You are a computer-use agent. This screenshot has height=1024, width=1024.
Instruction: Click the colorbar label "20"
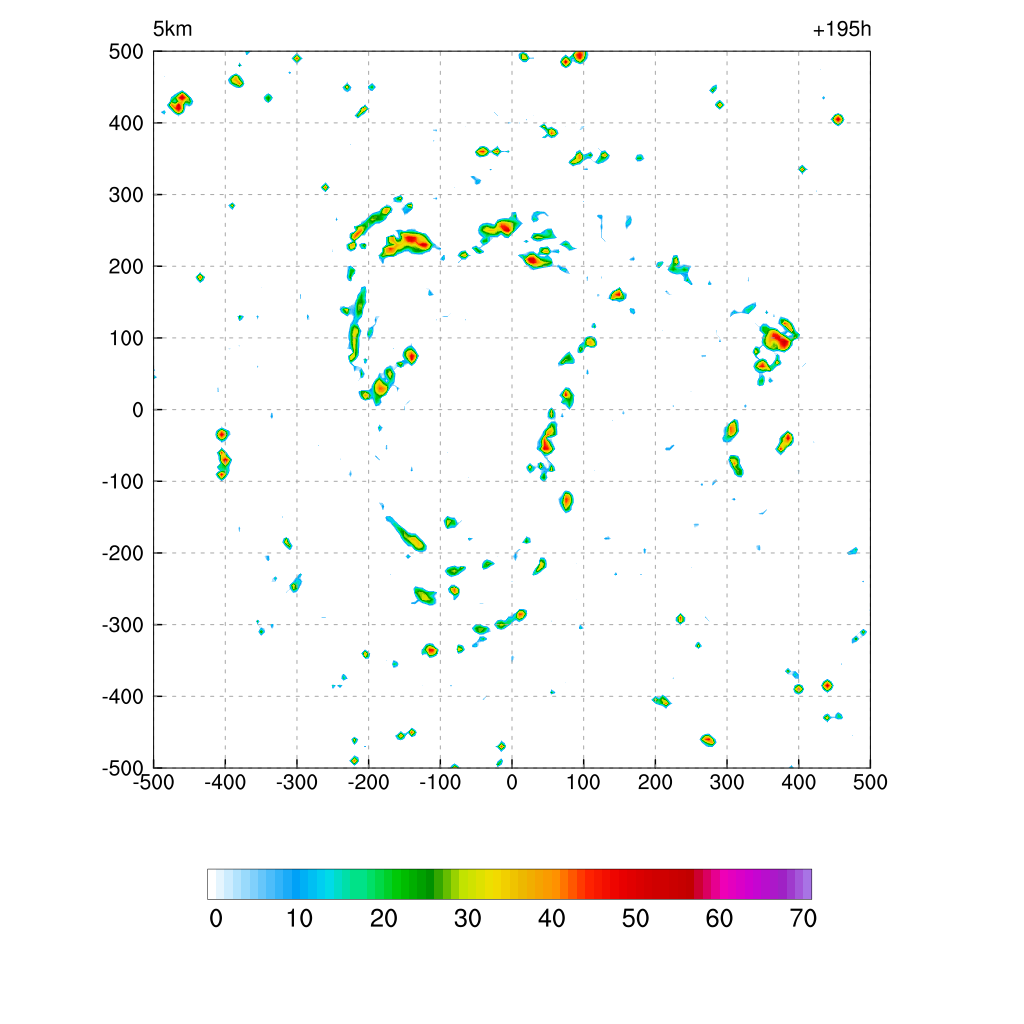coord(383,919)
